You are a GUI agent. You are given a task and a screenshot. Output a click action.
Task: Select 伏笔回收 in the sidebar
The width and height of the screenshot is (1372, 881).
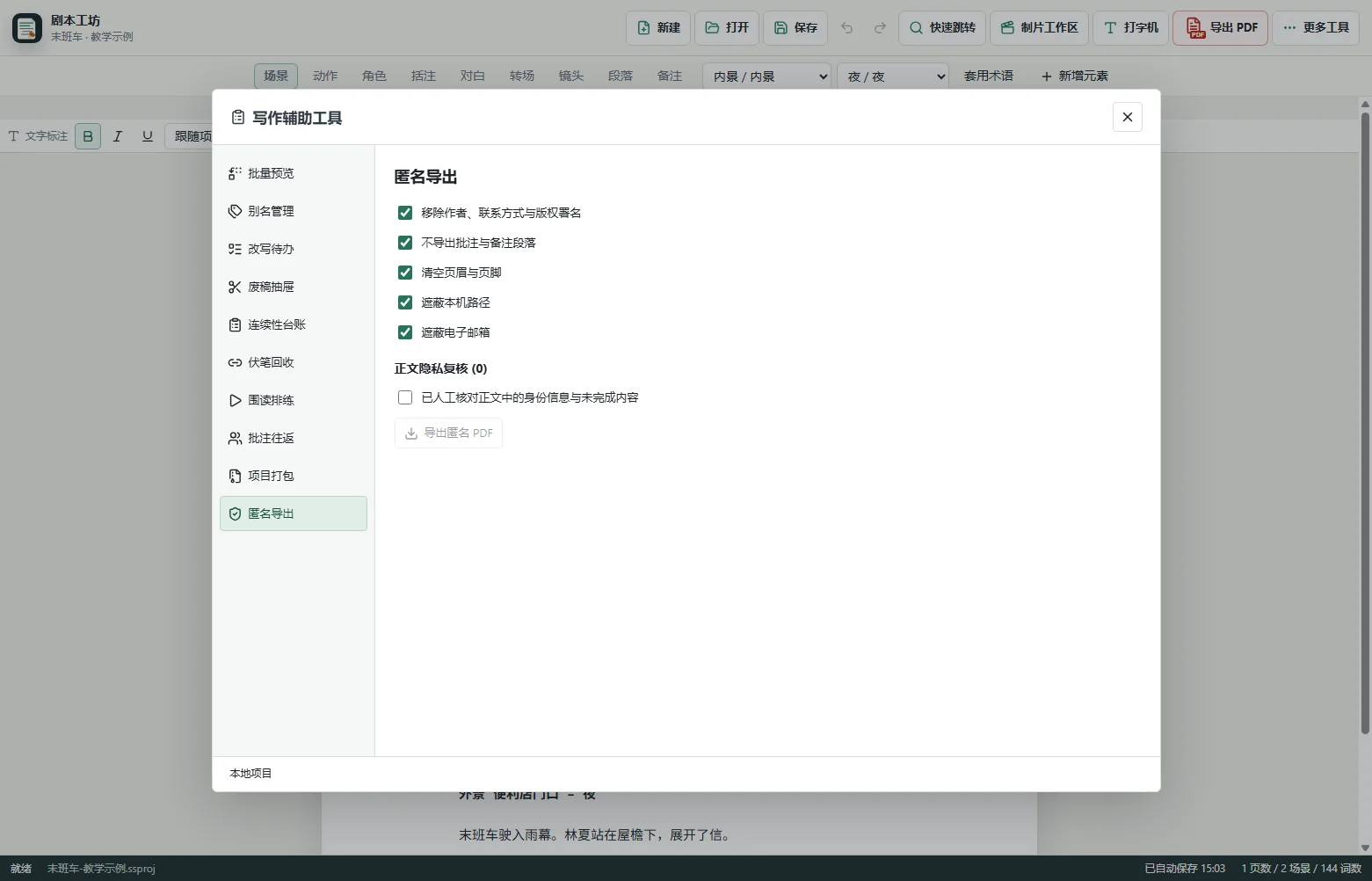(293, 362)
